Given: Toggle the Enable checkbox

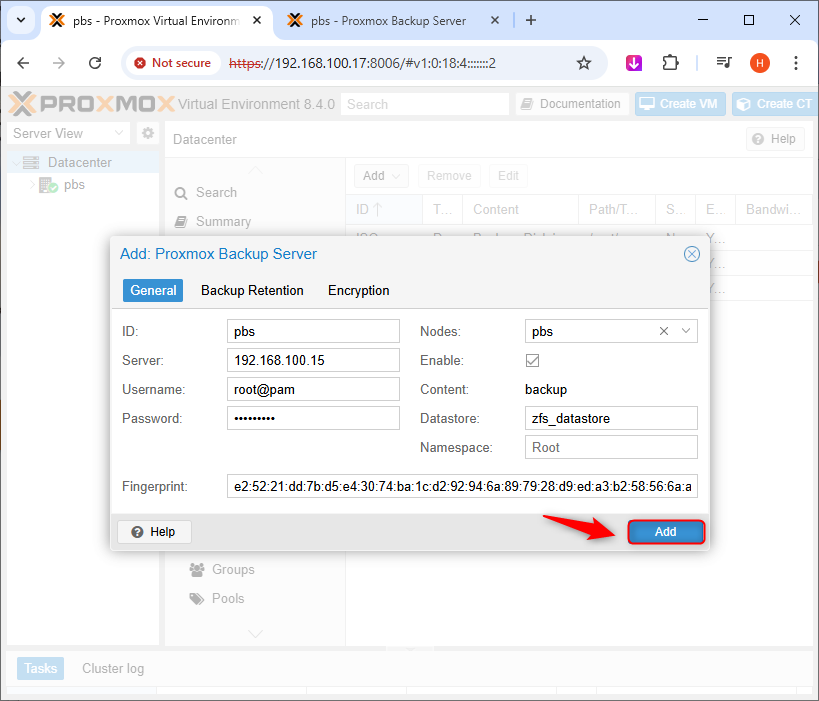Looking at the screenshot, I should click(x=532, y=360).
